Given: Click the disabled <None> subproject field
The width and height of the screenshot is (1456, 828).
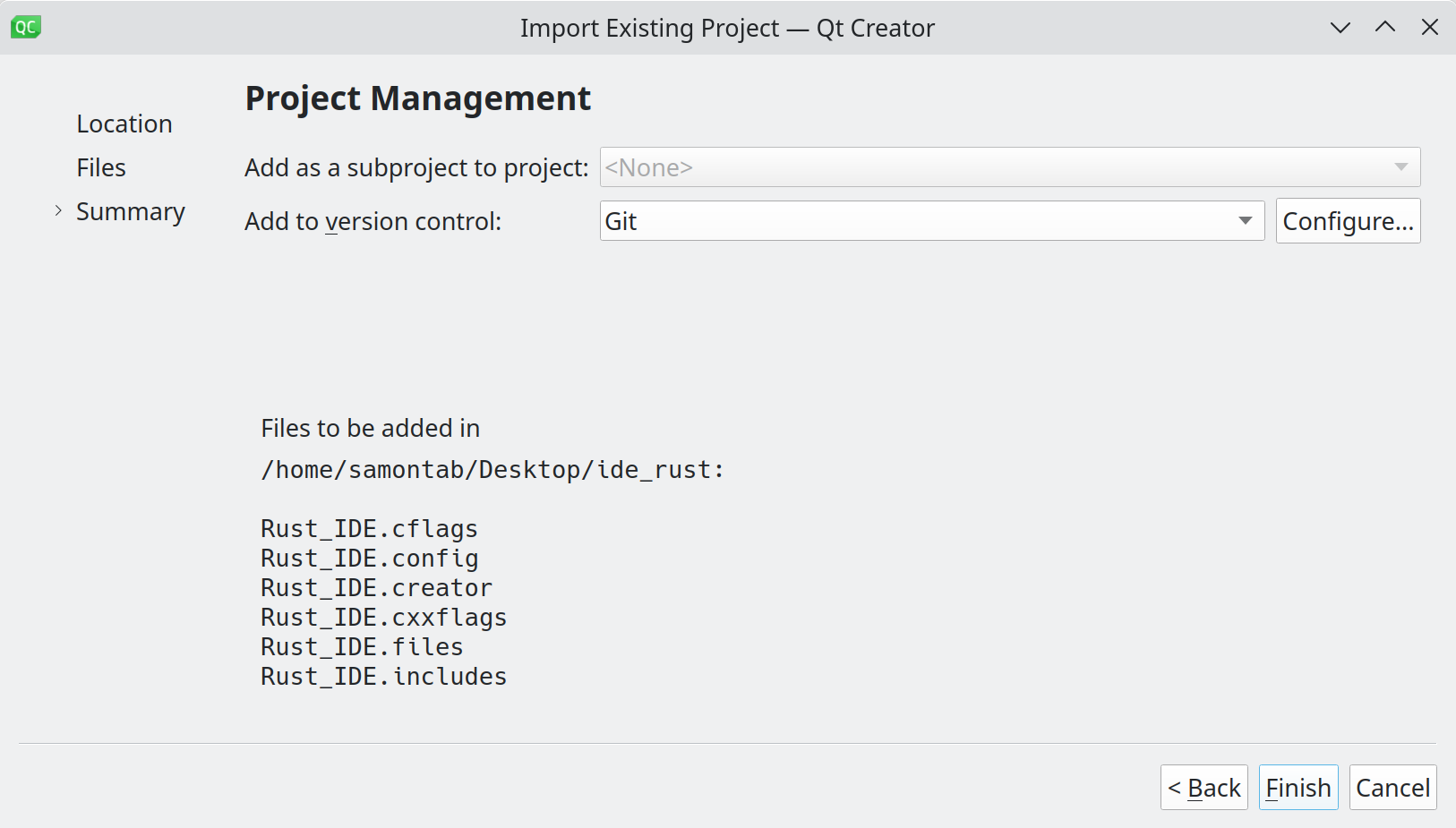Looking at the screenshot, I should [895, 167].
